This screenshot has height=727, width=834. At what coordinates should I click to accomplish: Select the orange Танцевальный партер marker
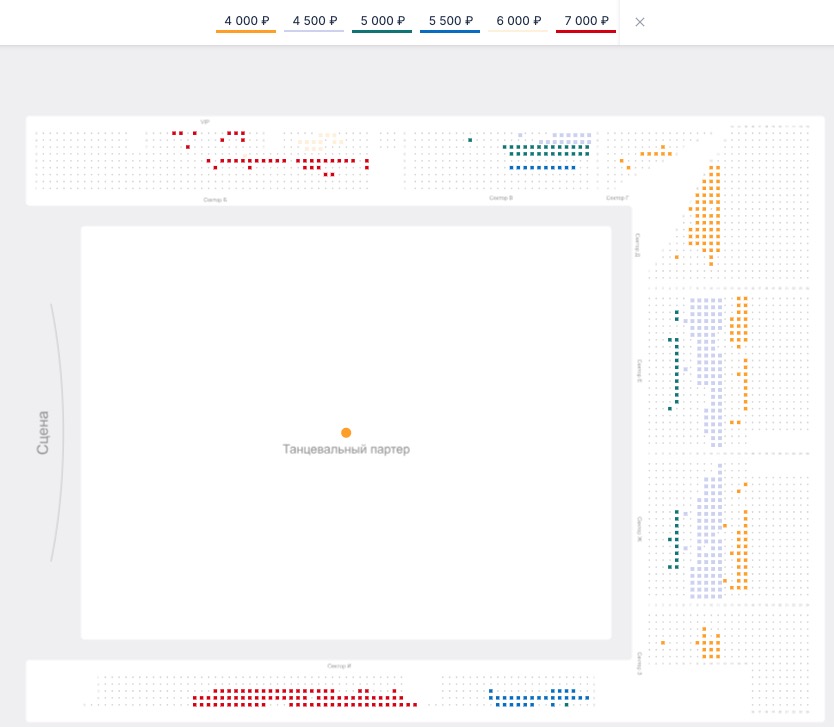pyautogui.click(x=346, y=433)
